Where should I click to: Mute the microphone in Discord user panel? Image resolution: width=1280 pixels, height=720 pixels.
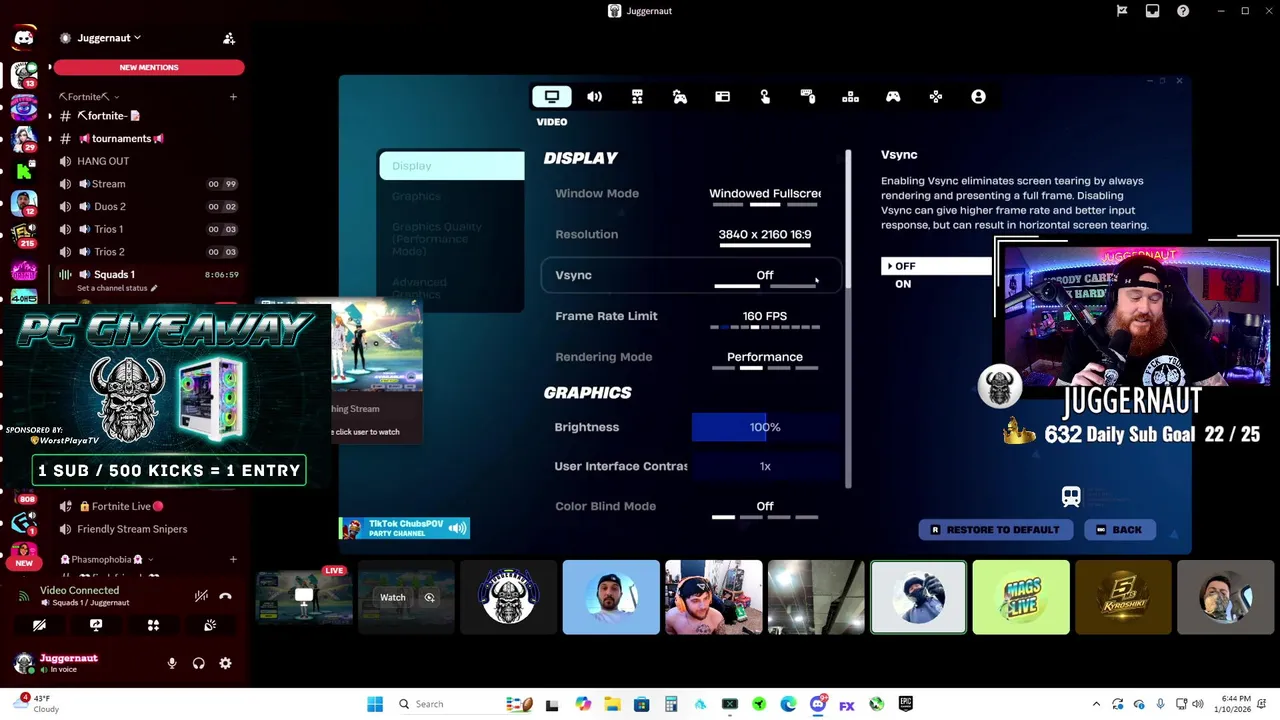172,663
